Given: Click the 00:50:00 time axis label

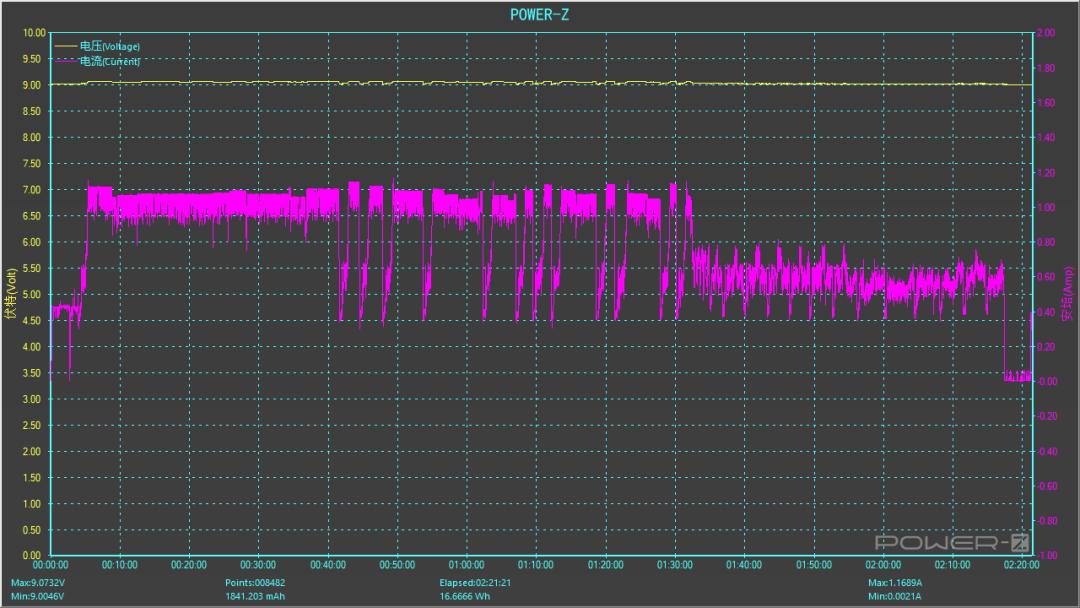Looking at the screenshot, I should point(397,565).
